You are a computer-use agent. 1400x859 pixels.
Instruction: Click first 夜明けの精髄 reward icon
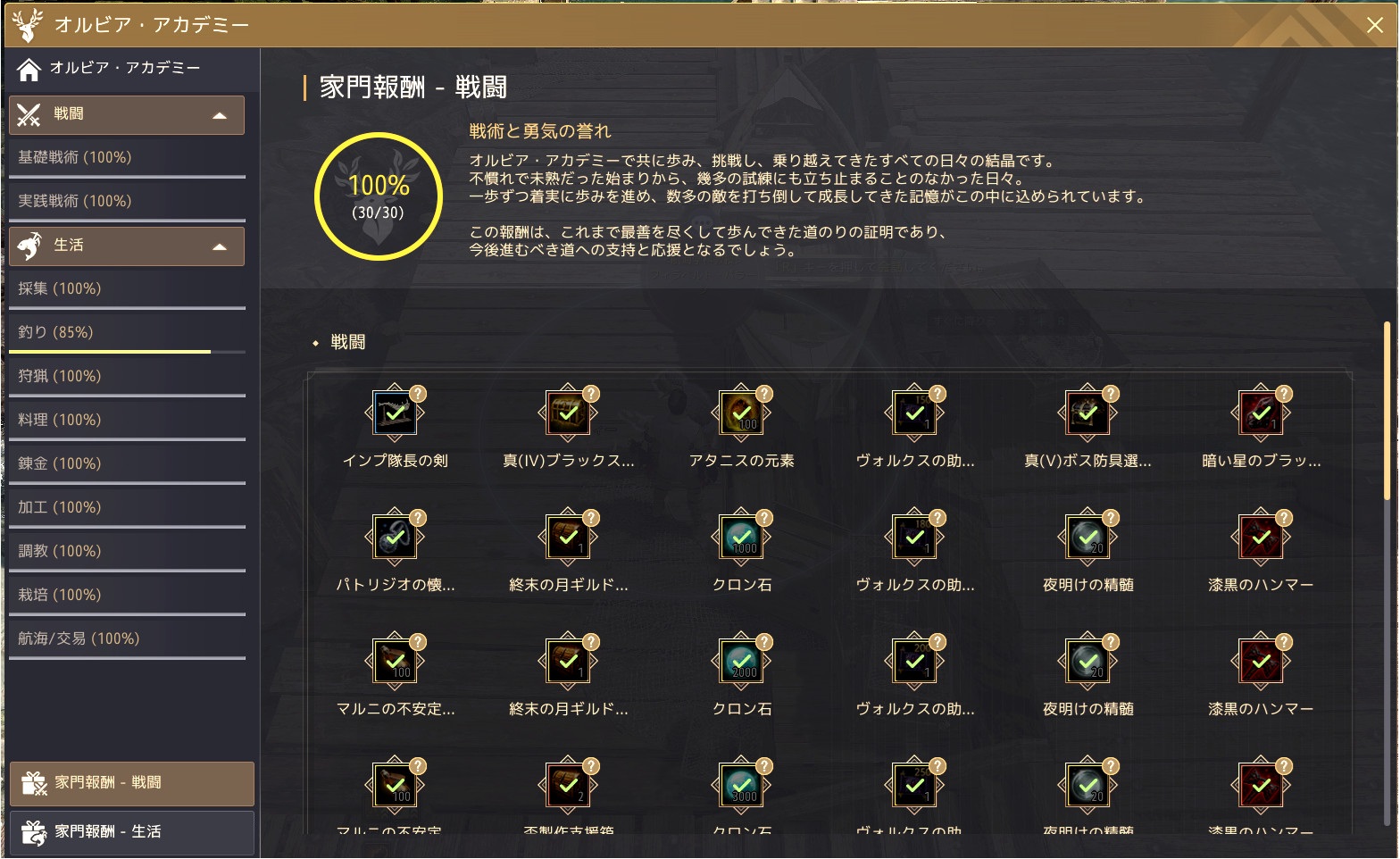click(x=1087, y=538)
